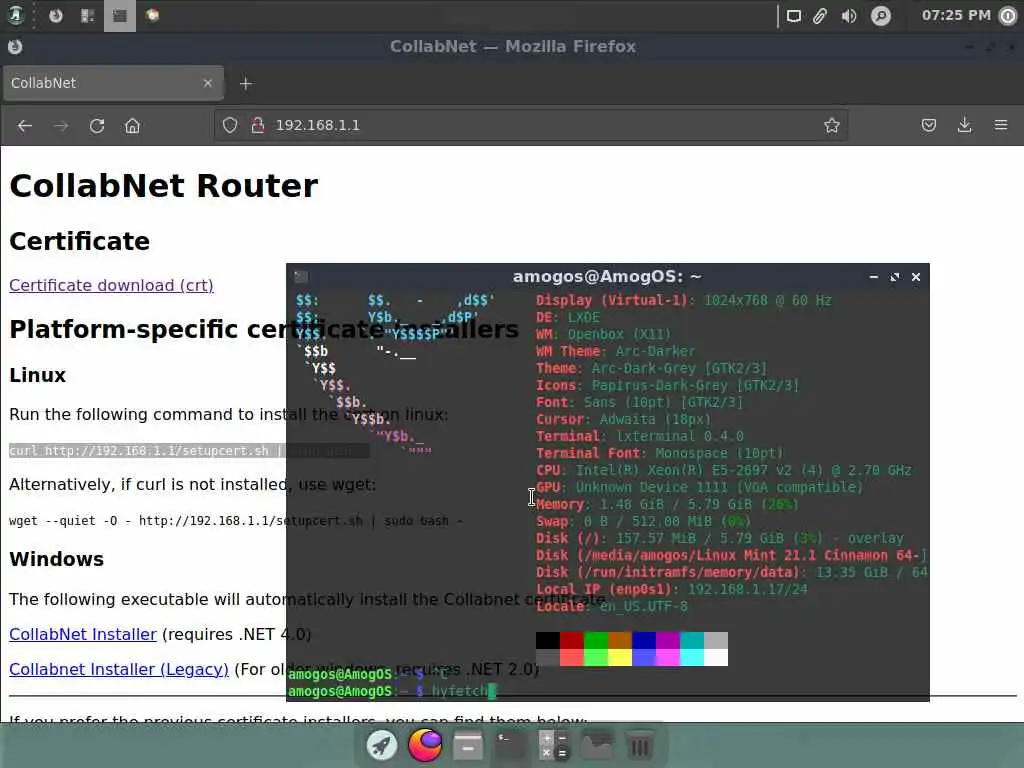1024x768 pixels.
Task: Go back in Firefox history
Action: pyautogui.click(x=25, y=125)
